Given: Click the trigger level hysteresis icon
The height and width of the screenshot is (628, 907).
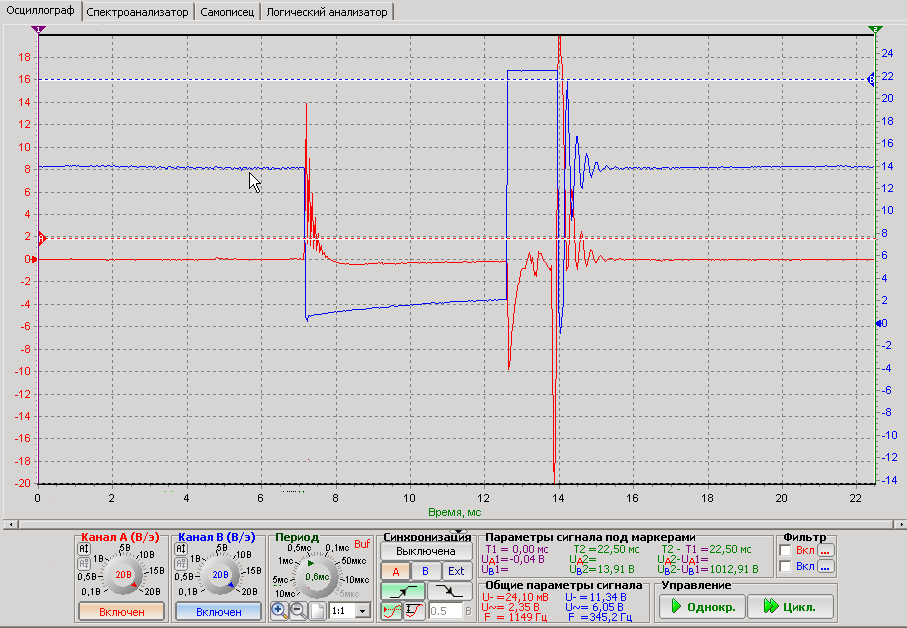Looking at the screenshot, I should click(415, 611).
